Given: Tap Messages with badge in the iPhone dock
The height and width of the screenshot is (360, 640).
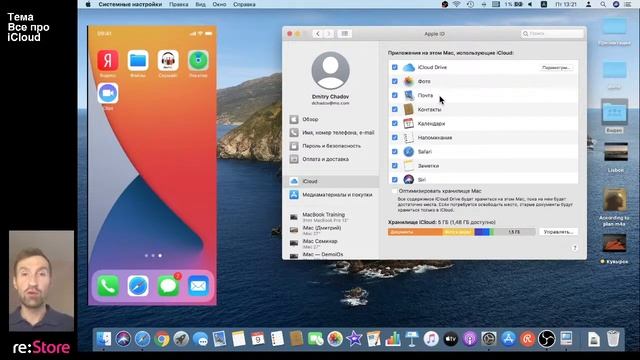Looking at the screenshot, I should tap(168, 286).
